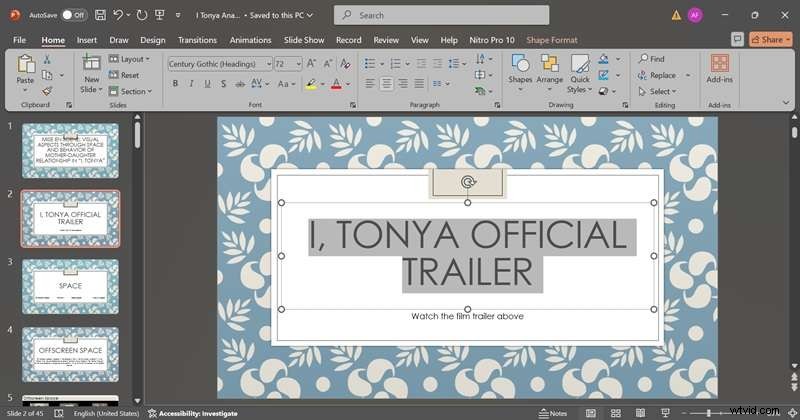The image size is (800, 420).
Task: Click Start From Beginning presentation icon
Action: pos(160,15)
